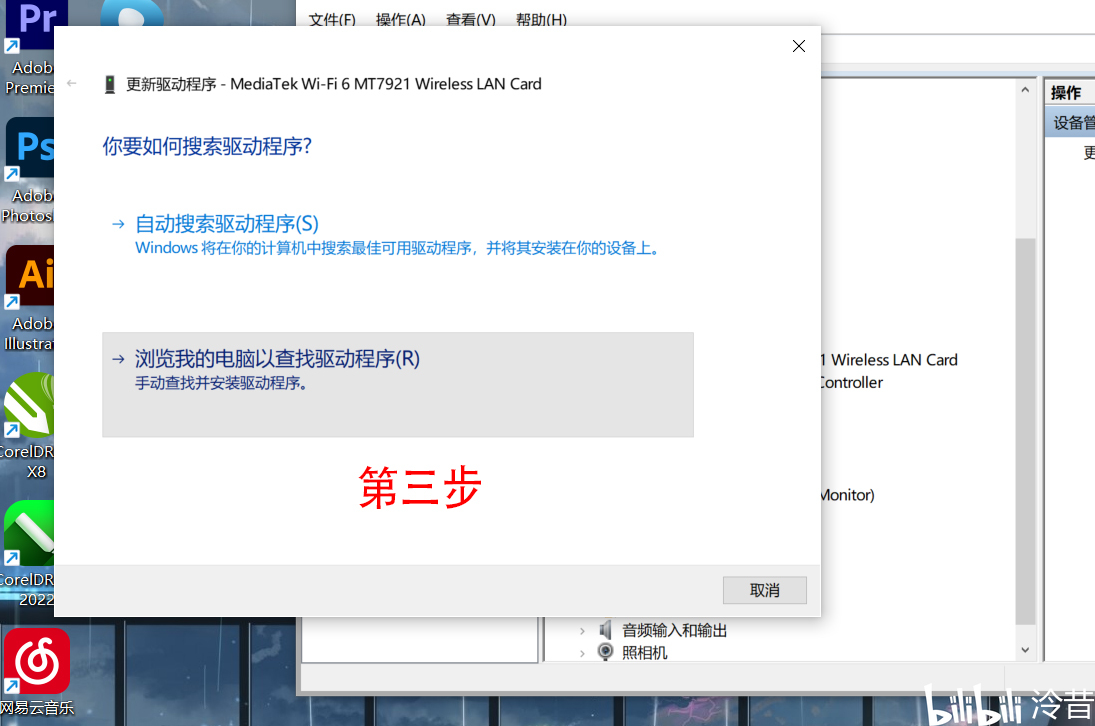Open the 操作(A) menu in Device Manager
This screenshot has height=726, width=1095.
[x=401, y=20]
